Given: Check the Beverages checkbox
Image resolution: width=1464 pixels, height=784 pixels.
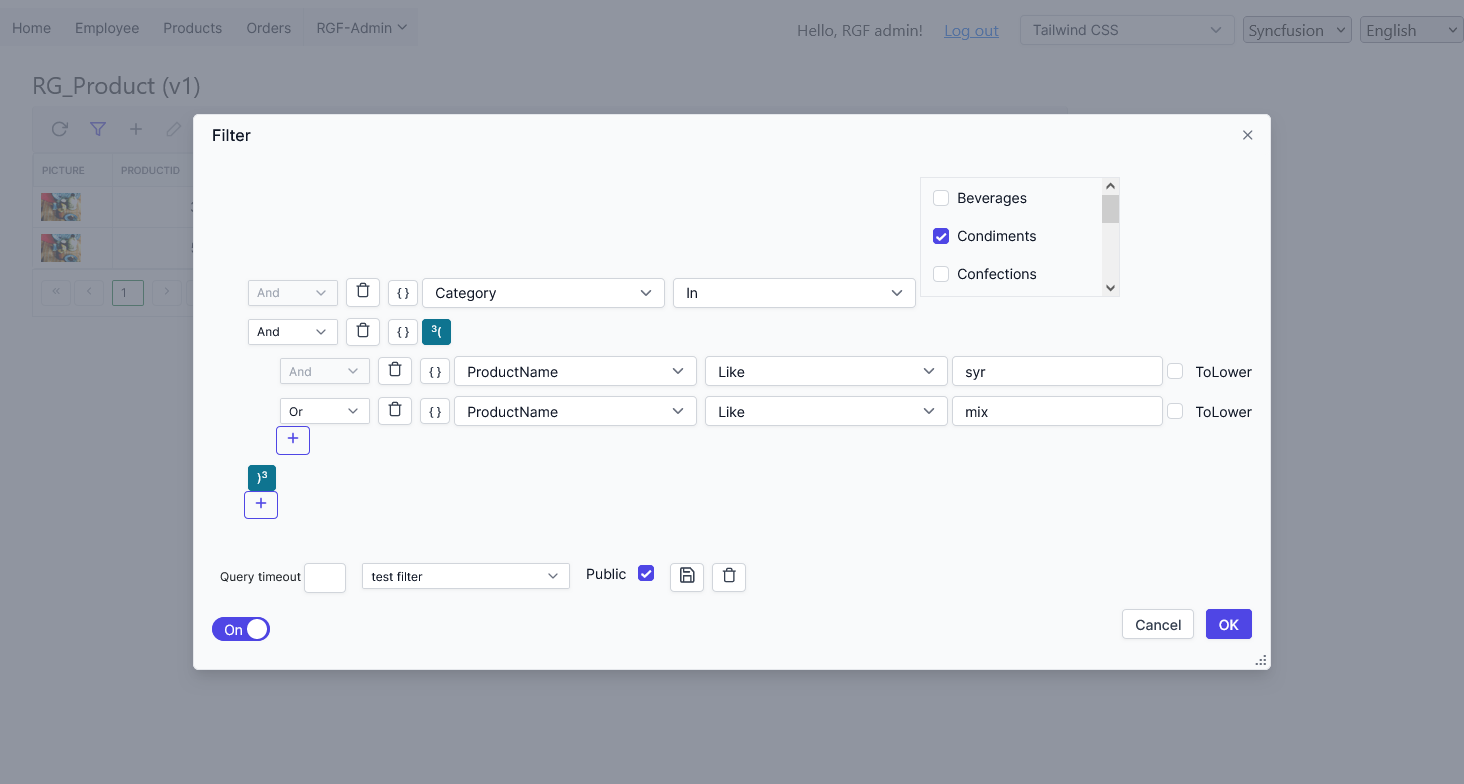Looking at the screenshot, I should click(941, 198).
